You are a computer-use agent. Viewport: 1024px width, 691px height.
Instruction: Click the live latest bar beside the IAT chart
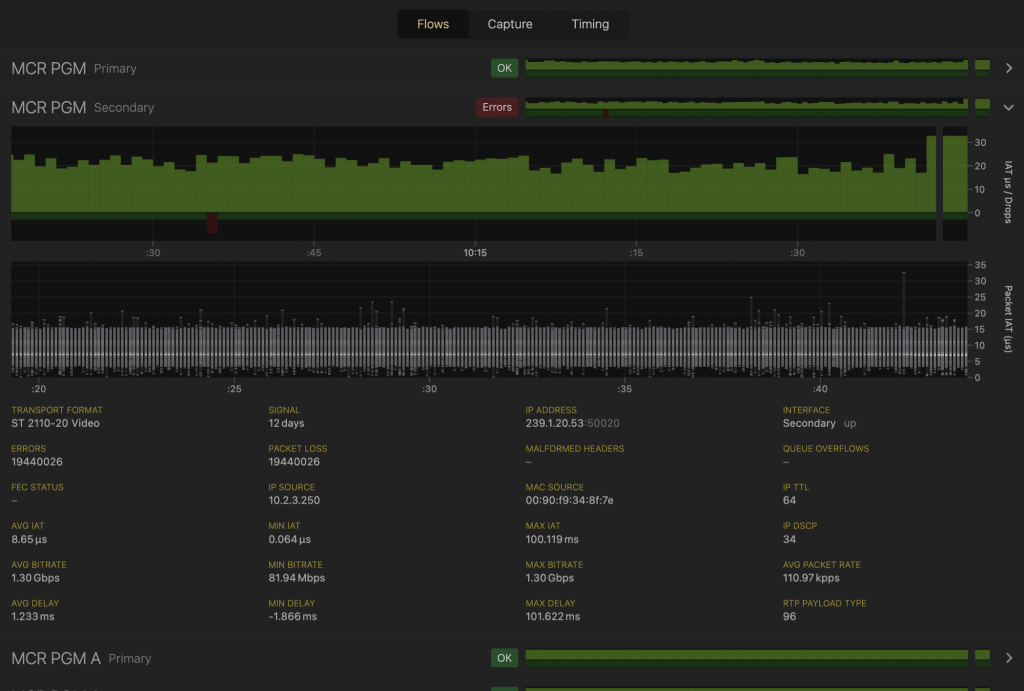[955, 184]
